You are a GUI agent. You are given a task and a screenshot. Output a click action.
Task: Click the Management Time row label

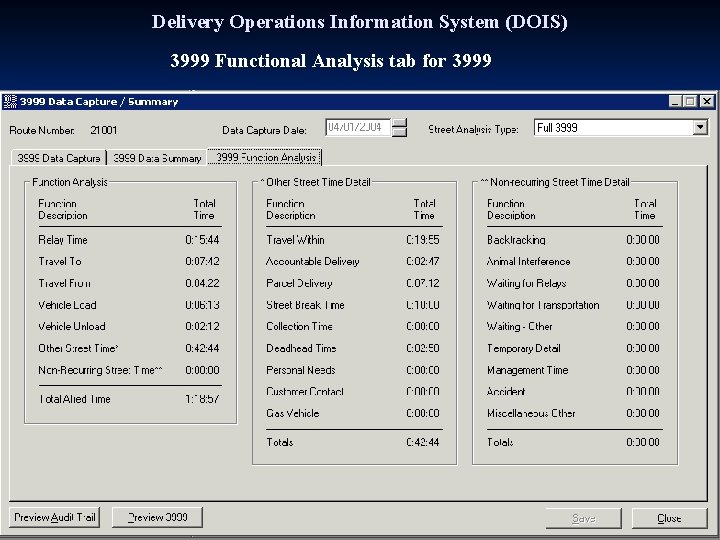click(x=528, y=370)
